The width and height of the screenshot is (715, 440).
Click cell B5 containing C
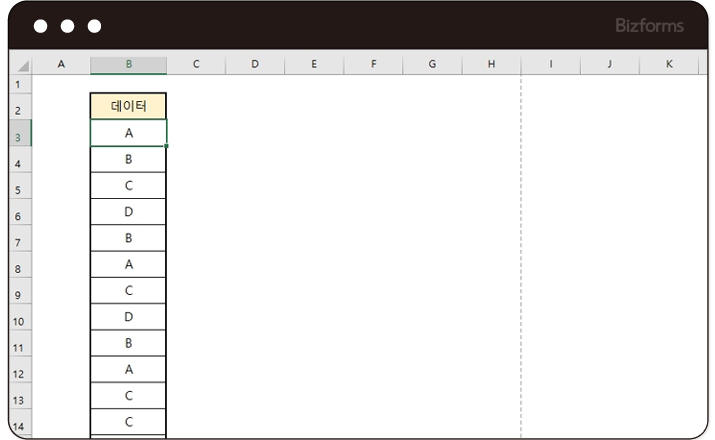coord(129,186)
